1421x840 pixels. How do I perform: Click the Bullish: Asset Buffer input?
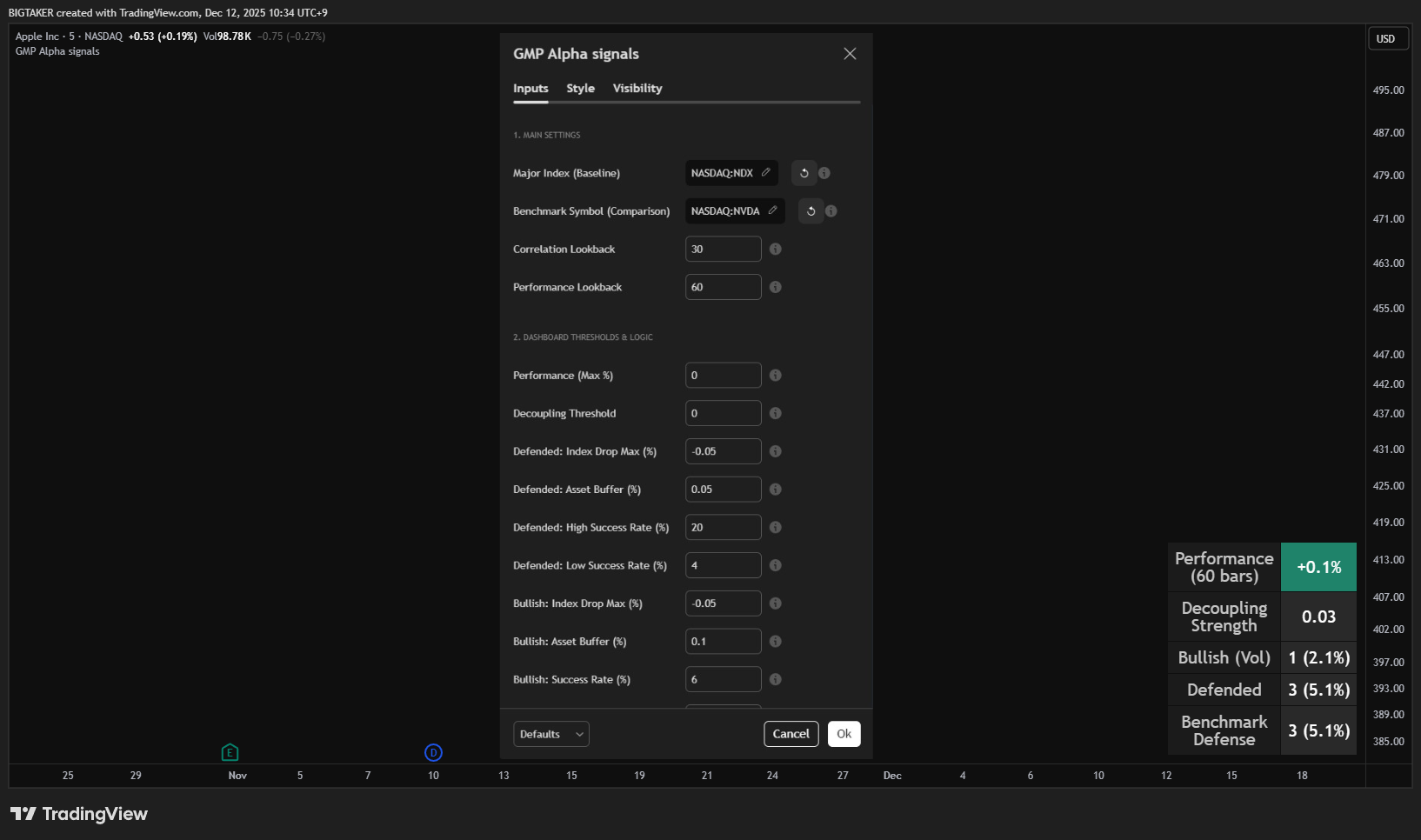point(724,642)
